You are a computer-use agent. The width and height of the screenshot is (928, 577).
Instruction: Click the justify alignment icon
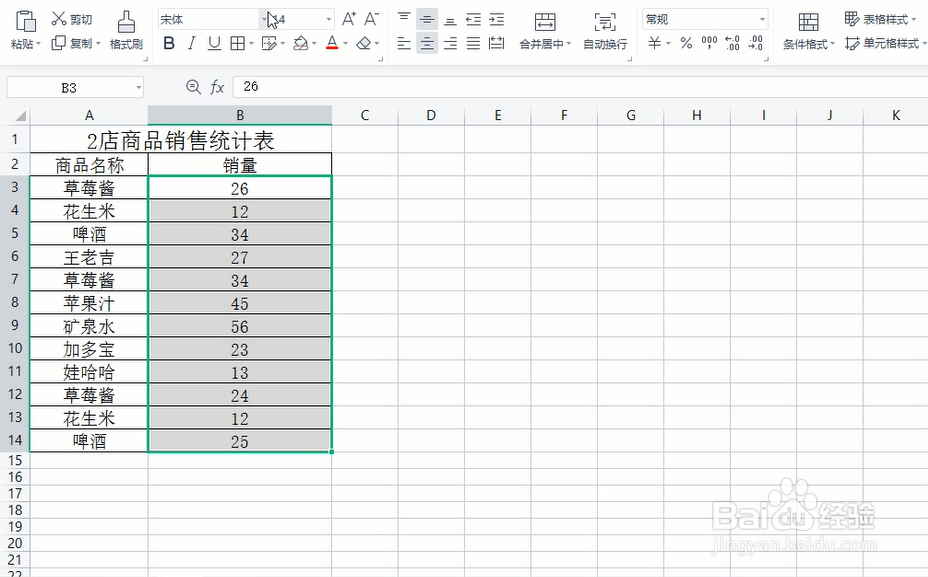[473, 43]
